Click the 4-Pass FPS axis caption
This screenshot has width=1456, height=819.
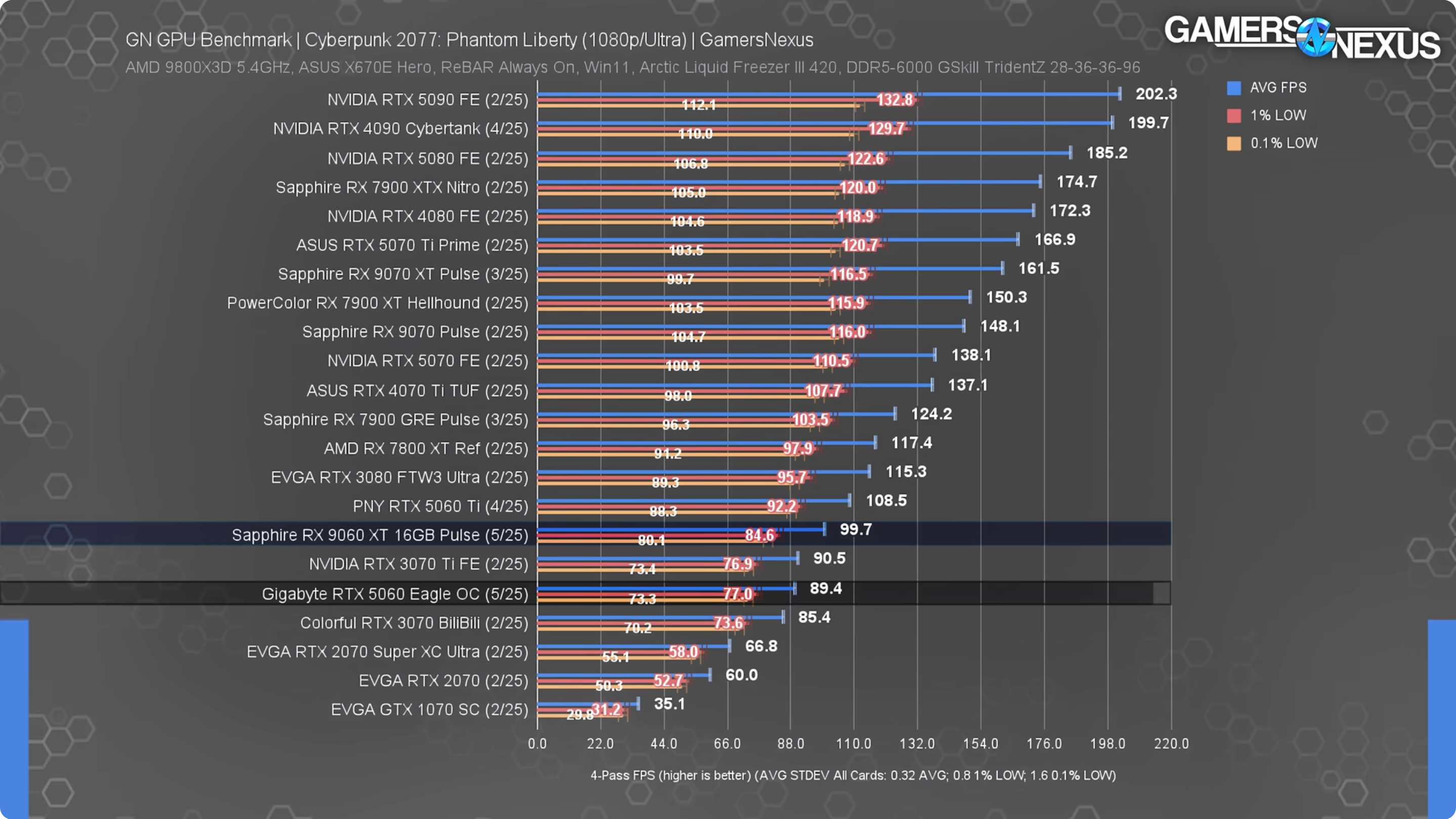pyautogui.click(x=853, y=775)
